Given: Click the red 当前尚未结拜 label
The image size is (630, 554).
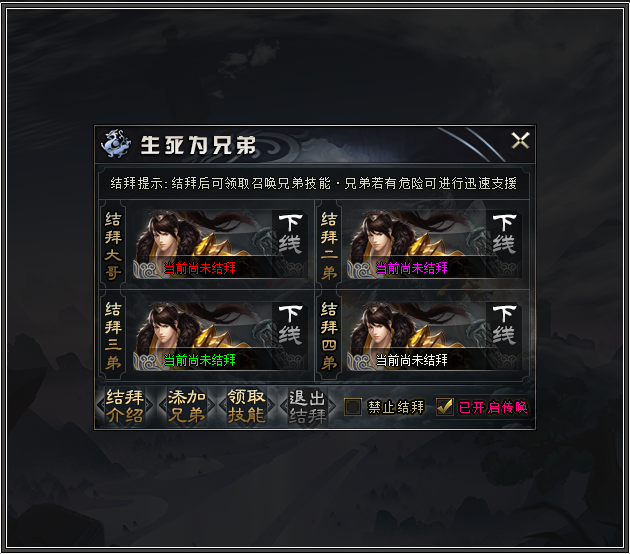Looking at the screenshot, I should point(200,268).
